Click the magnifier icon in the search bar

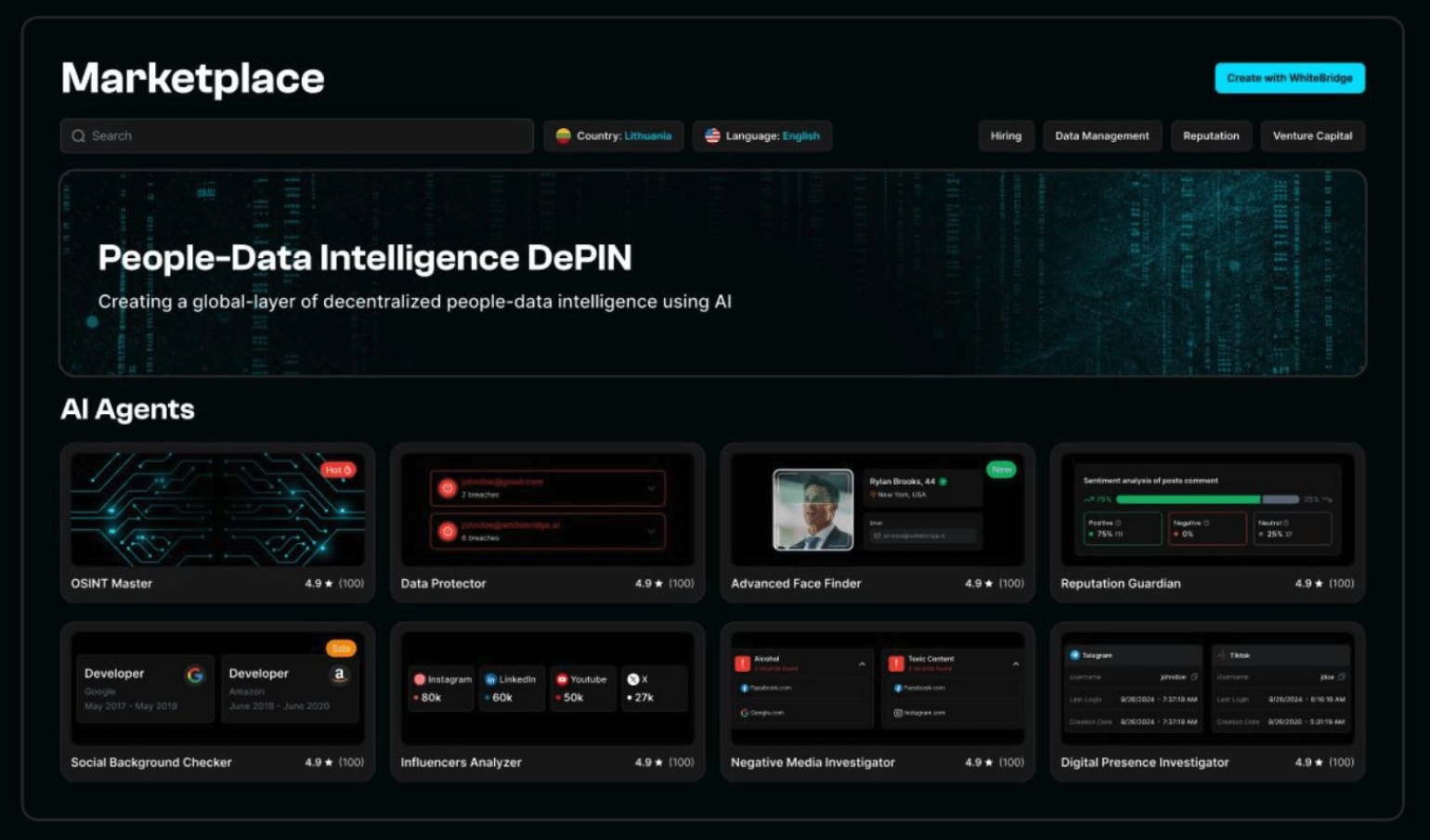point(79,136)
